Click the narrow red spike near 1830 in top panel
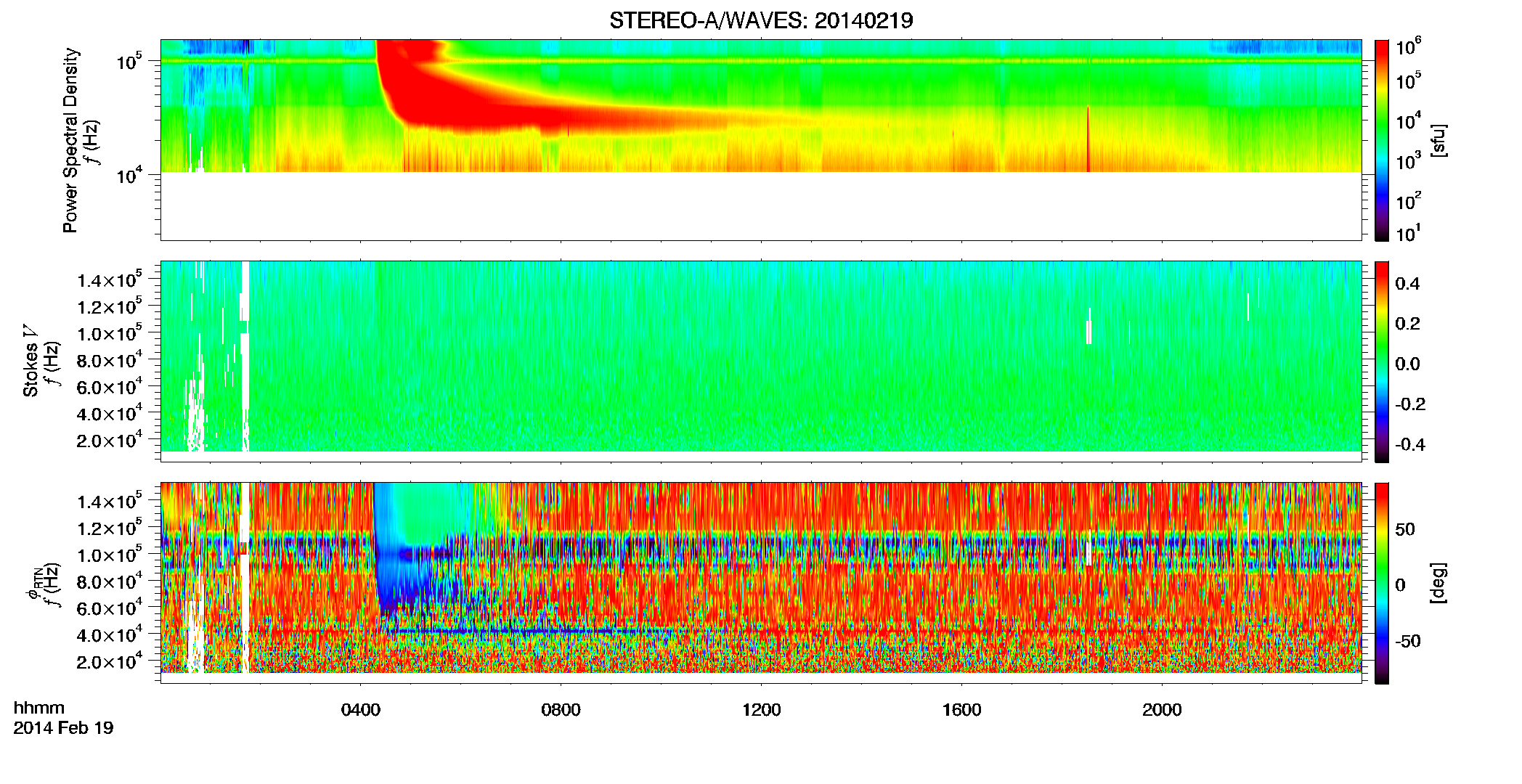The image size is (1522, 784). click(x=1088, y=139)
